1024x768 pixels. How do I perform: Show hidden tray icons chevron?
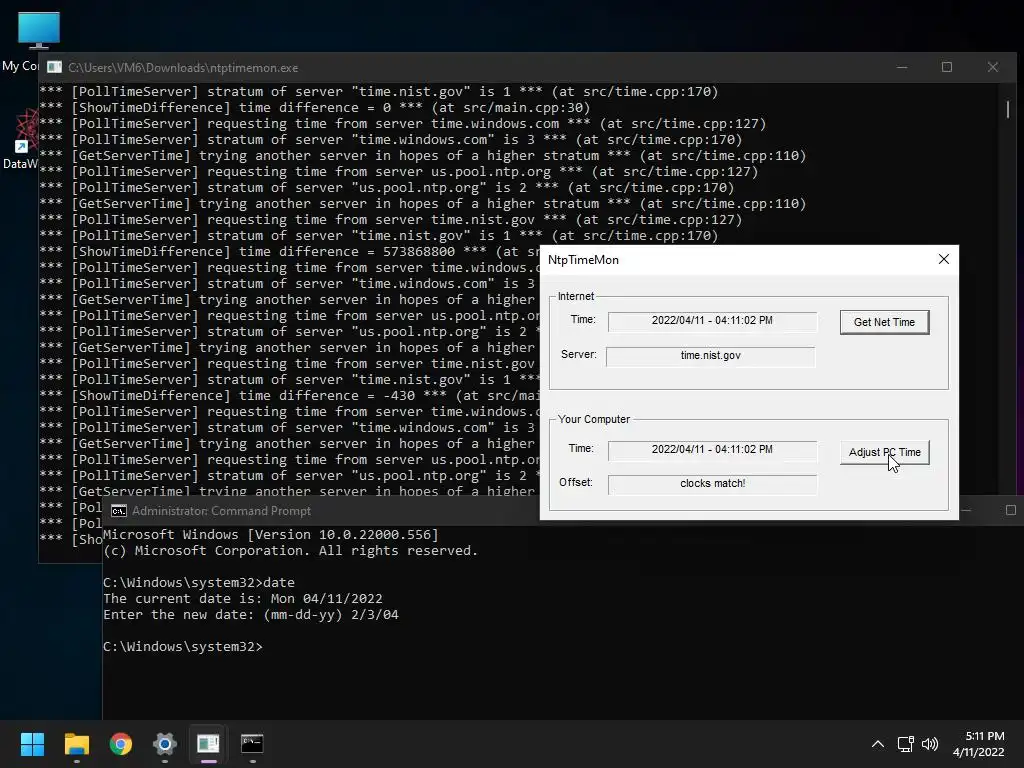point(878,744)
